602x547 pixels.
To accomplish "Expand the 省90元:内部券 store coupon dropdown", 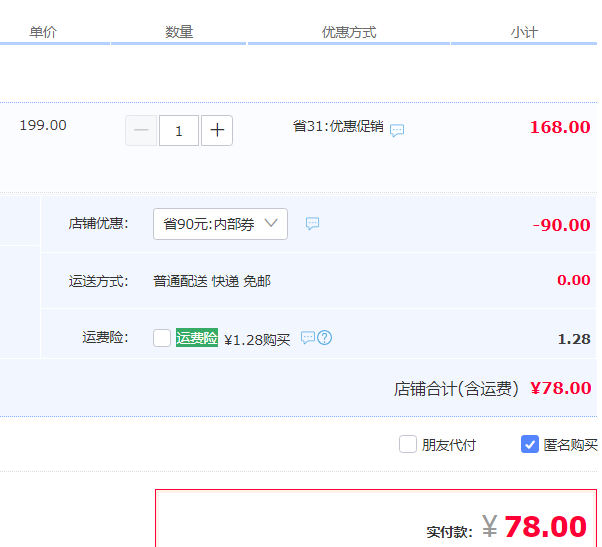I will click(220, 224).
